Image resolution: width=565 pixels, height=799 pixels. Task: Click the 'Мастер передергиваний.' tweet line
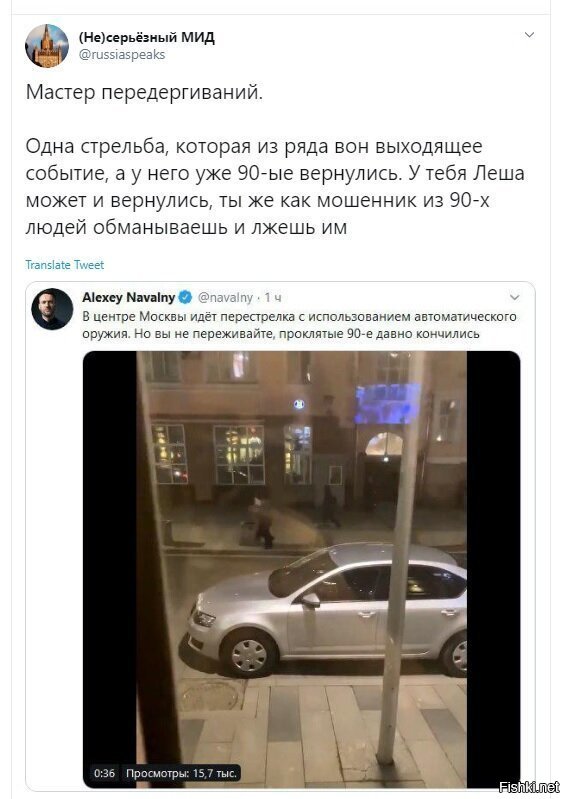[144, 92]
